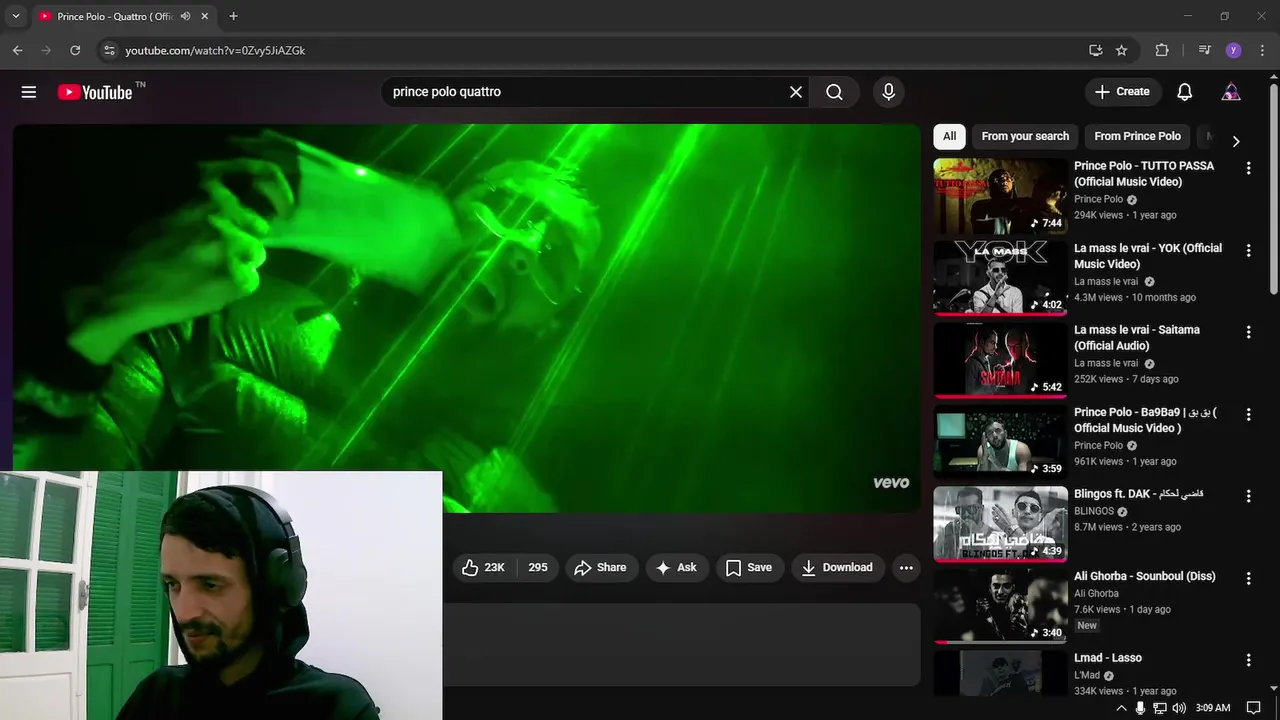
Task: Open options for Sounboul (Diss) video
Action: tap(1248, 578)
